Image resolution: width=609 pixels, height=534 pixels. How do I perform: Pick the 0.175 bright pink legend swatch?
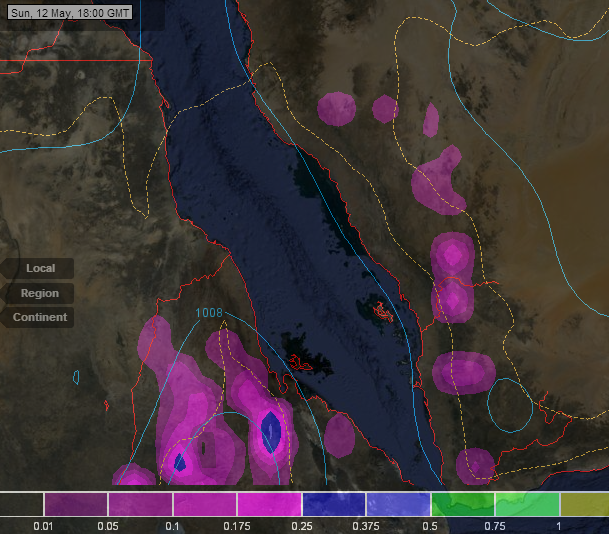[270, 504]
